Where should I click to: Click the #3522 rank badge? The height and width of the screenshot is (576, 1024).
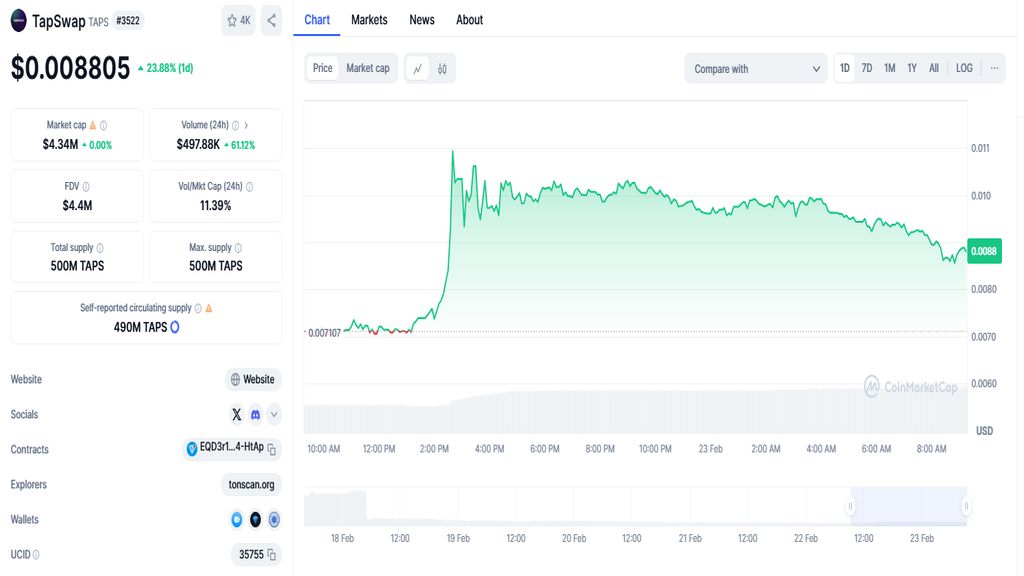(128, 21)
